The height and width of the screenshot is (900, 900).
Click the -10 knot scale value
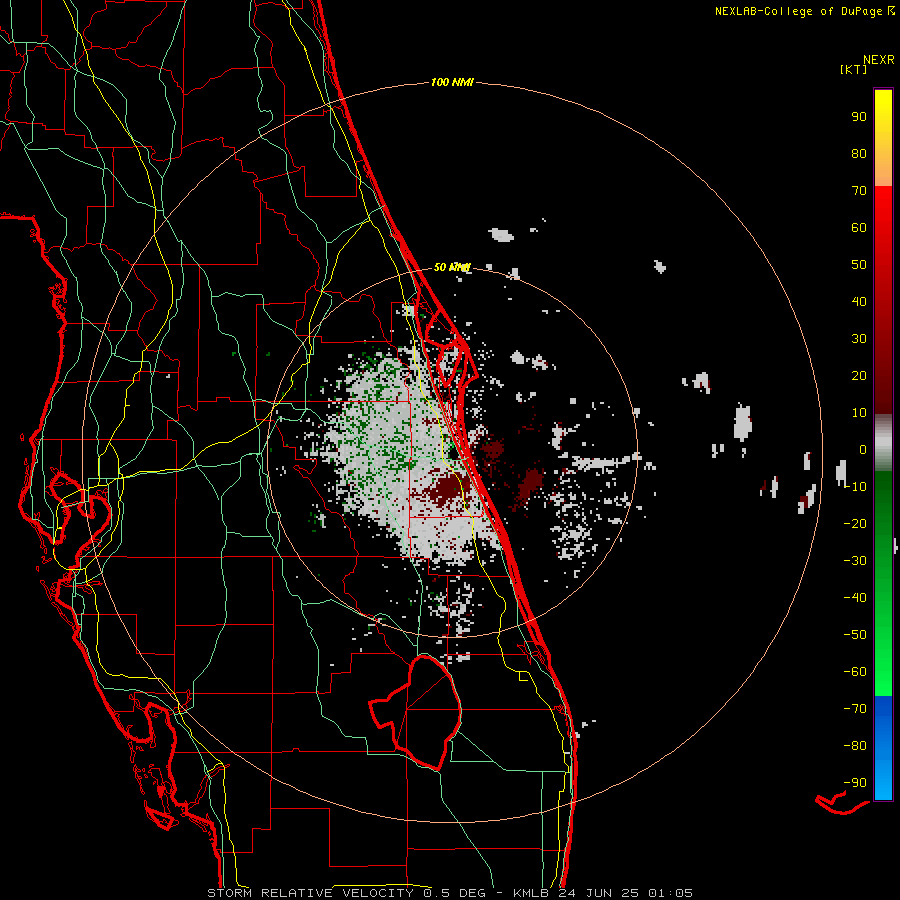855,487
